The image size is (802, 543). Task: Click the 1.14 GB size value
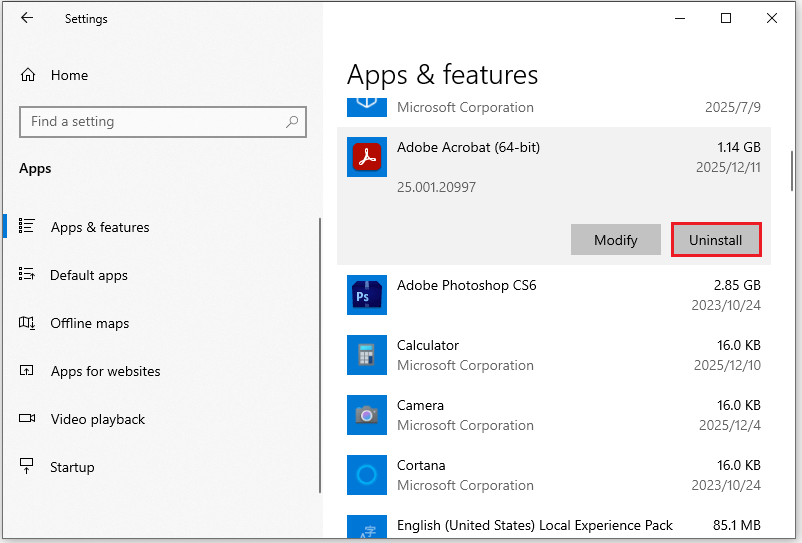[739, 147]
